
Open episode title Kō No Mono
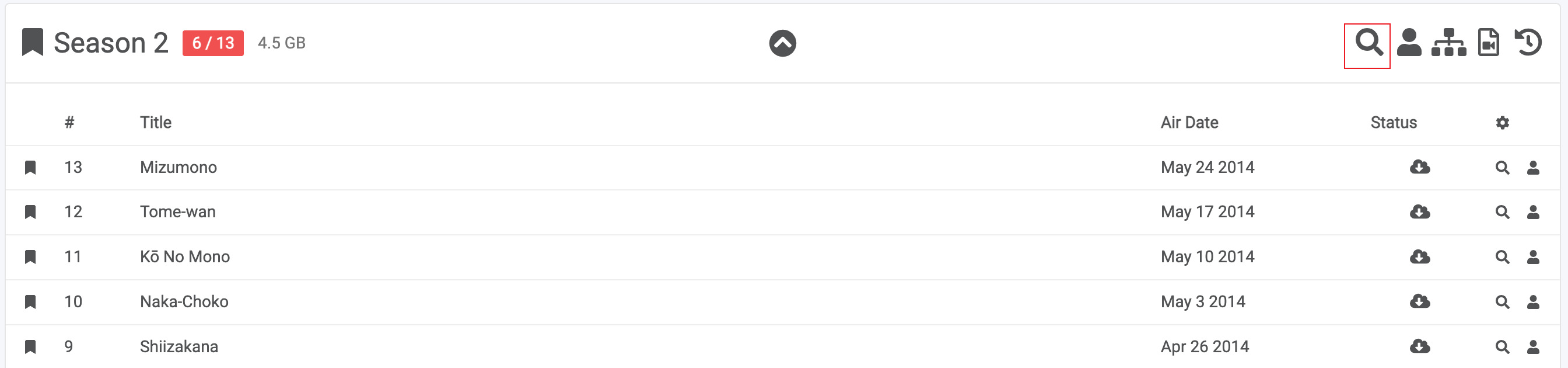click(x=185, y=257)
